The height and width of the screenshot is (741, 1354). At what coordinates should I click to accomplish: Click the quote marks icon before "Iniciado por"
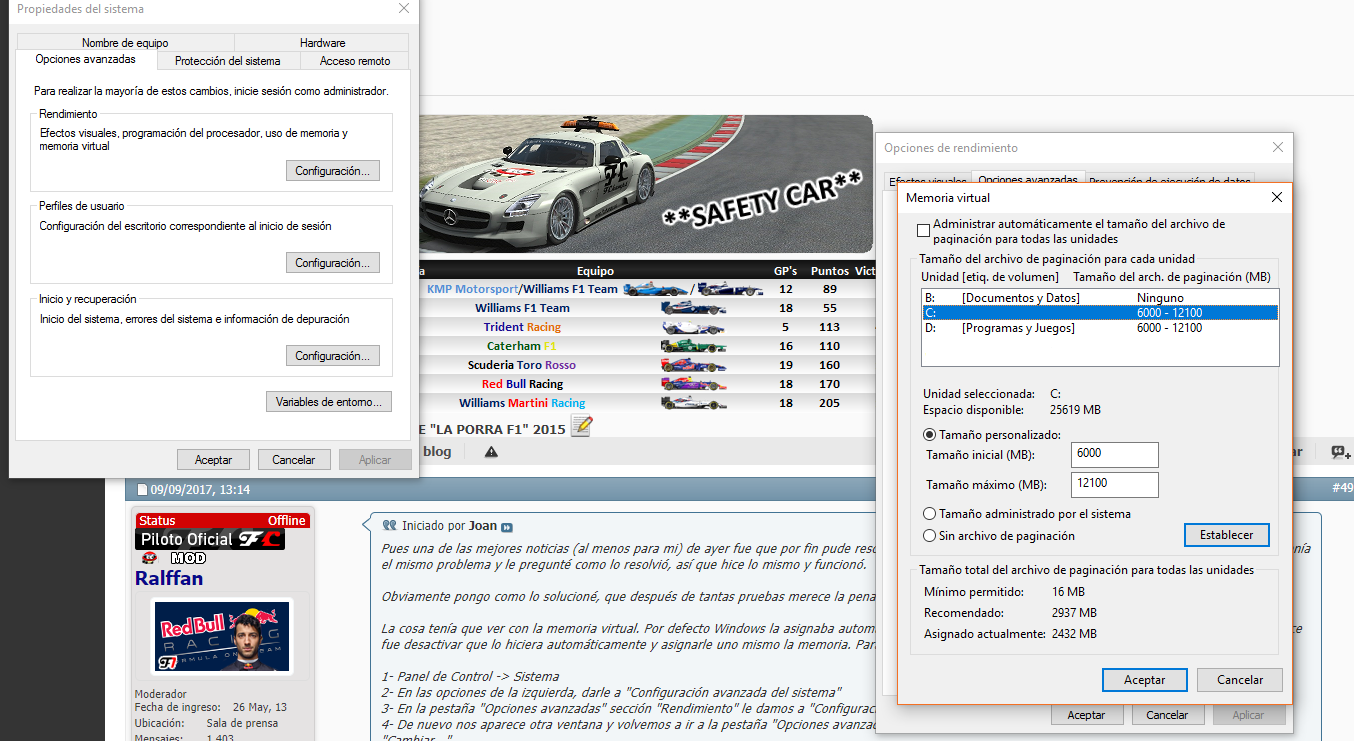pyautogui.click(x=390, y=524)
